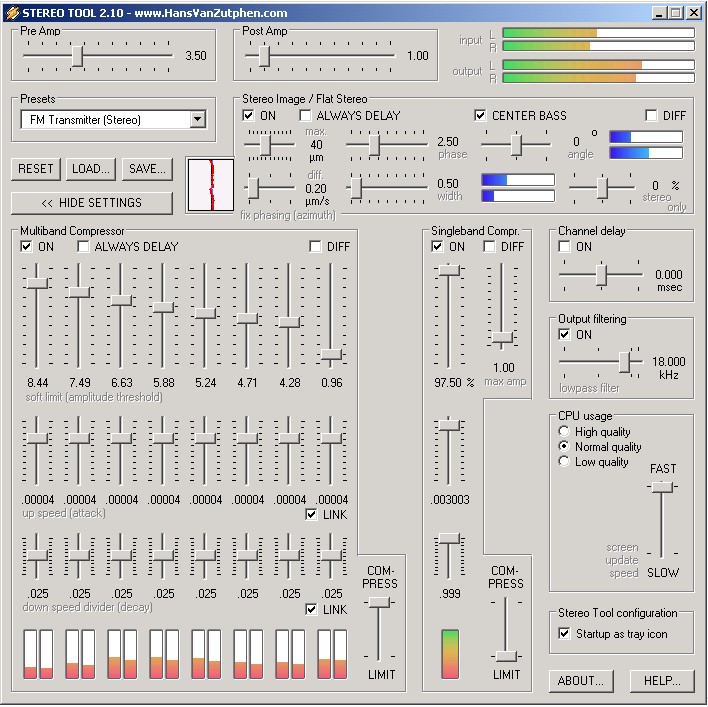Toggle Output filtering ON checkbox
The image size is (708, 707).
pos(564,335)
